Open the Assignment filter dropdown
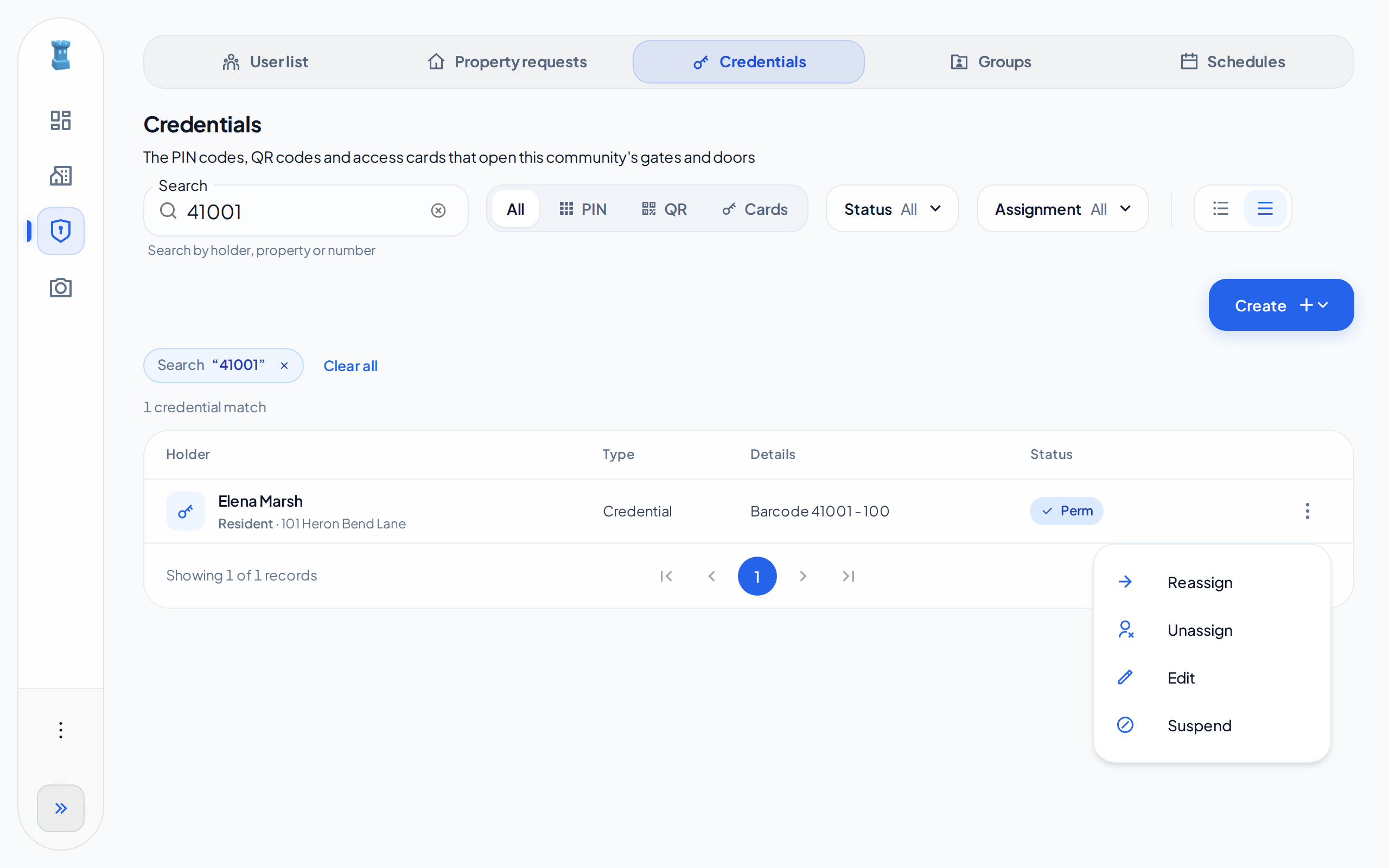The image size is (1389, 868). (x=1062, y=209)
